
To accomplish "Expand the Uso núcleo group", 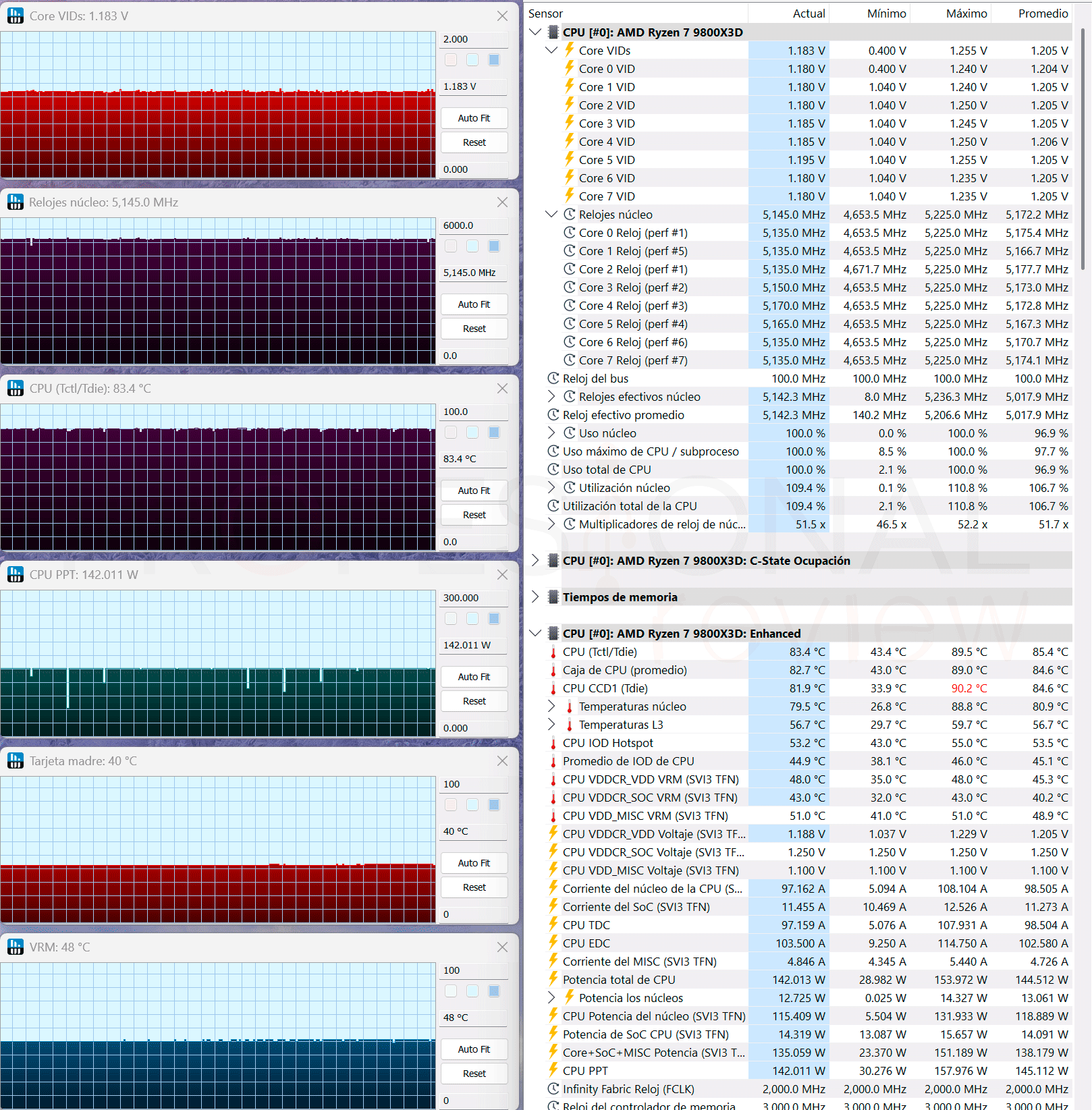I will 551,433.
